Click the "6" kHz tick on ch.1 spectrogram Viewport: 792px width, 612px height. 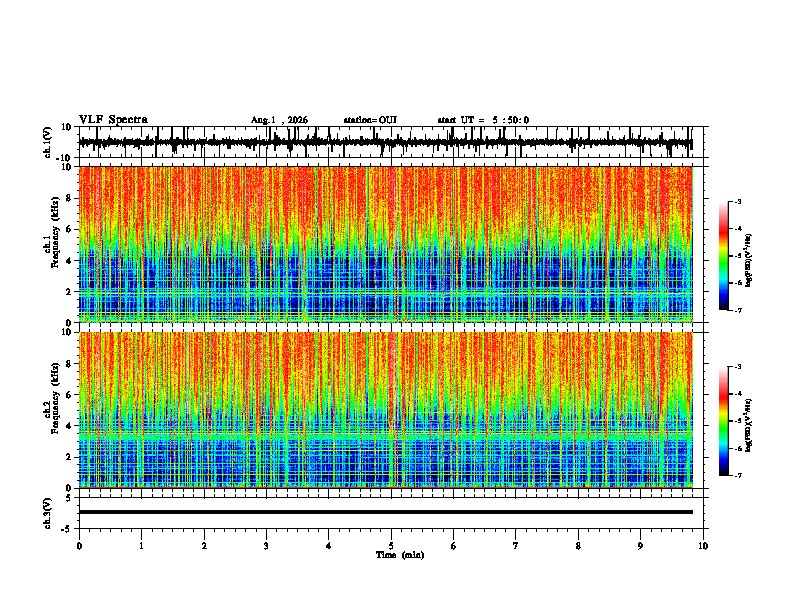pos(69,229)
